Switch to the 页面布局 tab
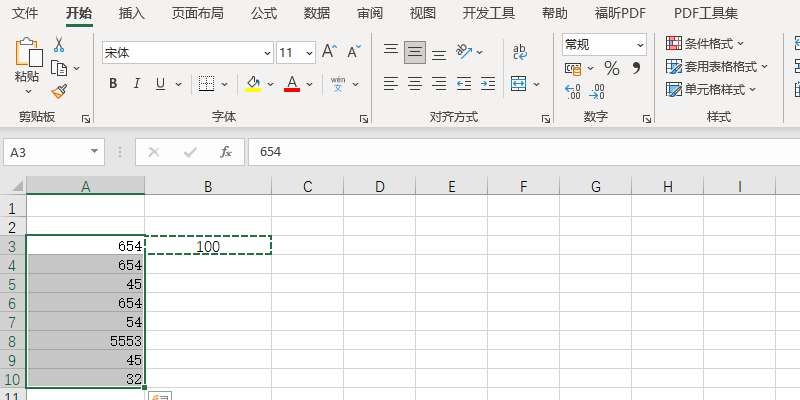 pos(197,13)
